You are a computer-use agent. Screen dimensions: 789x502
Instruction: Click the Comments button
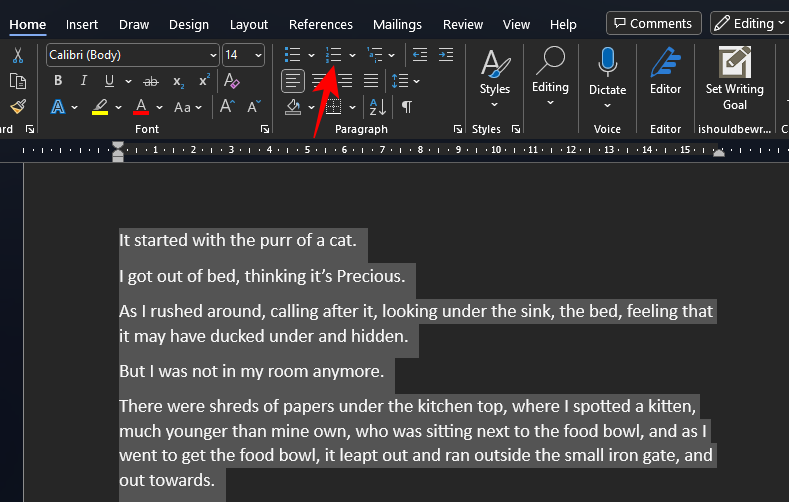[654, 24]
